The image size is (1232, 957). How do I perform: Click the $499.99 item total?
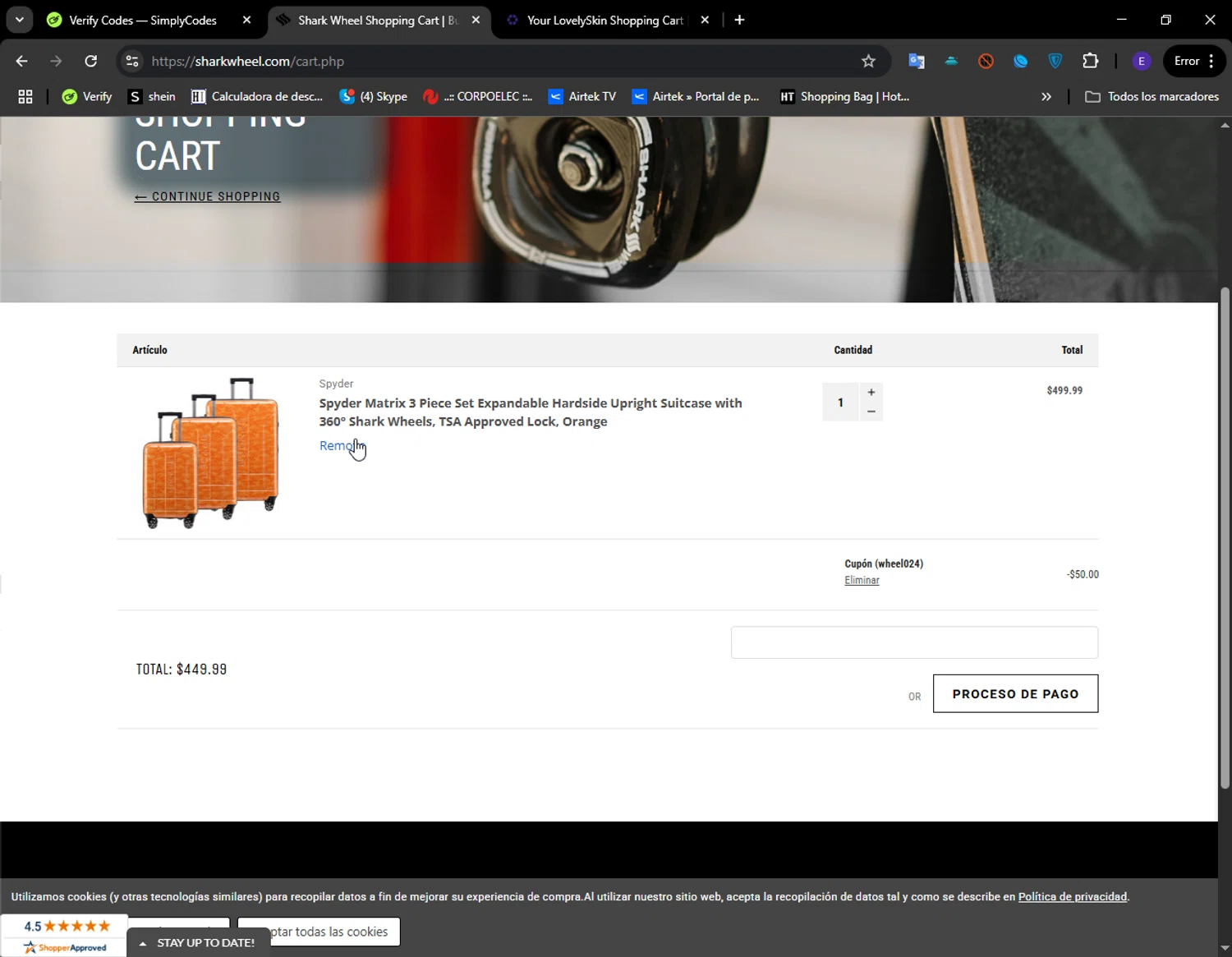tap(1064, 390)
